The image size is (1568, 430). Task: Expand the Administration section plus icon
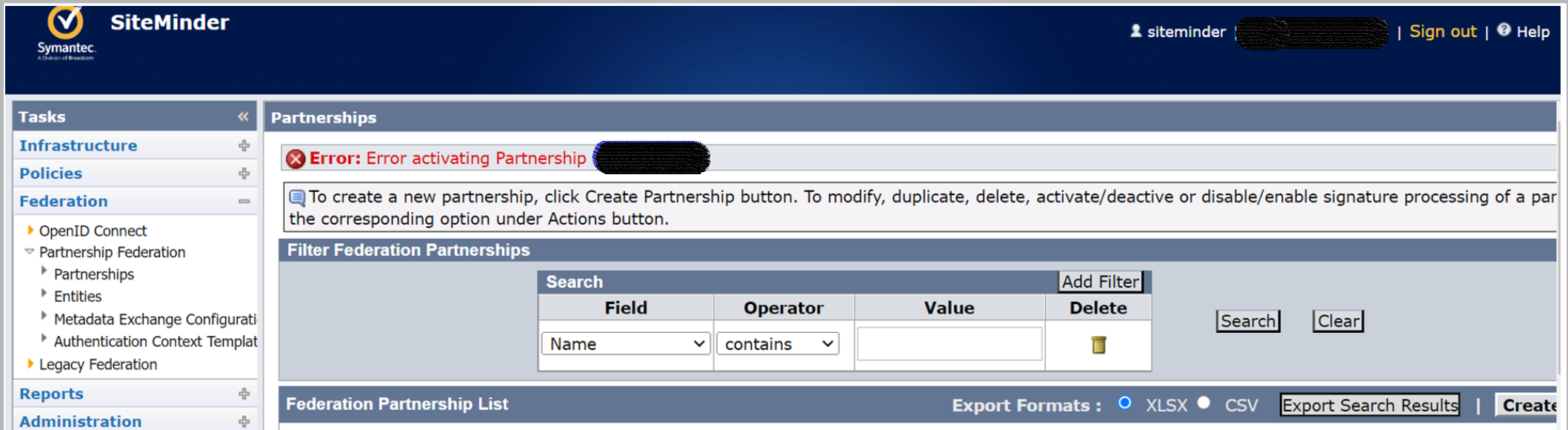click(244, 421)
